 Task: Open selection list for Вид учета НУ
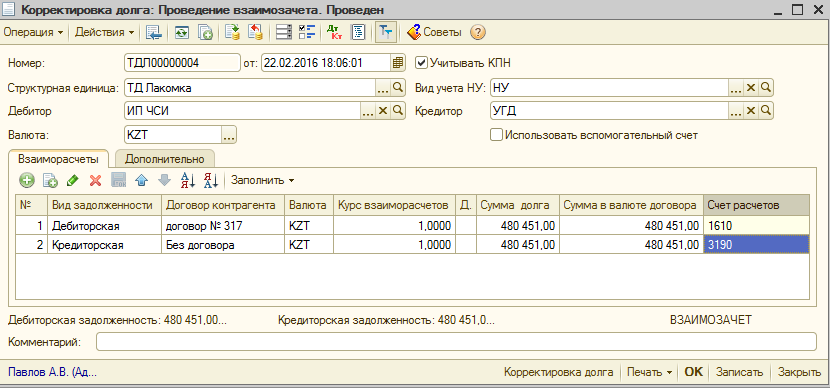(736, 88)
